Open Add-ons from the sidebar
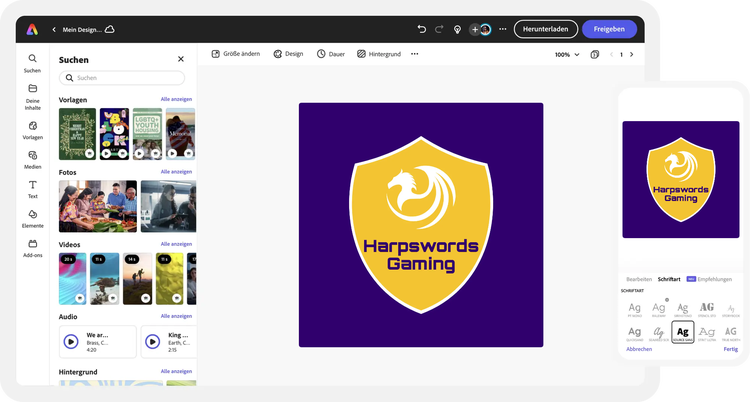 pos(33,244)
